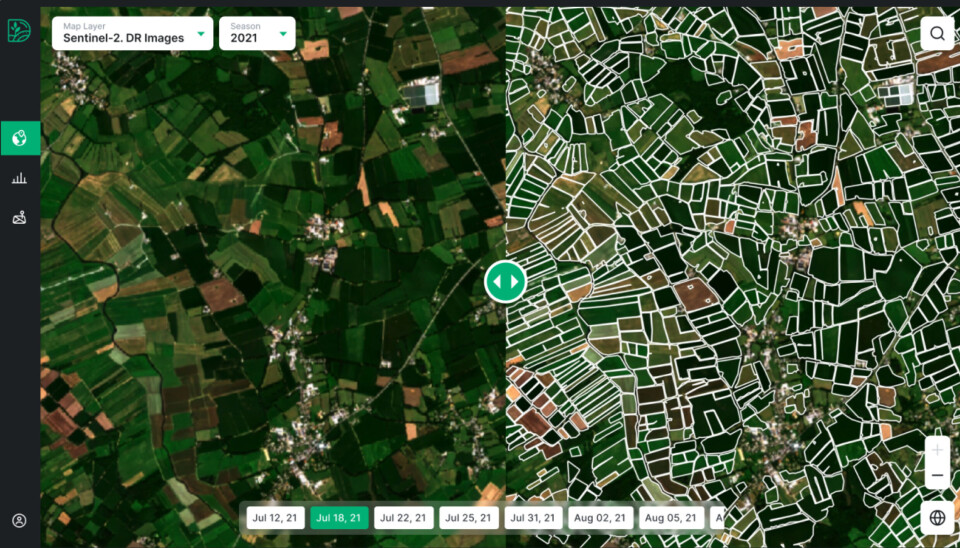Click the search magnifier button
This screenshot has height=548, width=960.
[937, 33]
